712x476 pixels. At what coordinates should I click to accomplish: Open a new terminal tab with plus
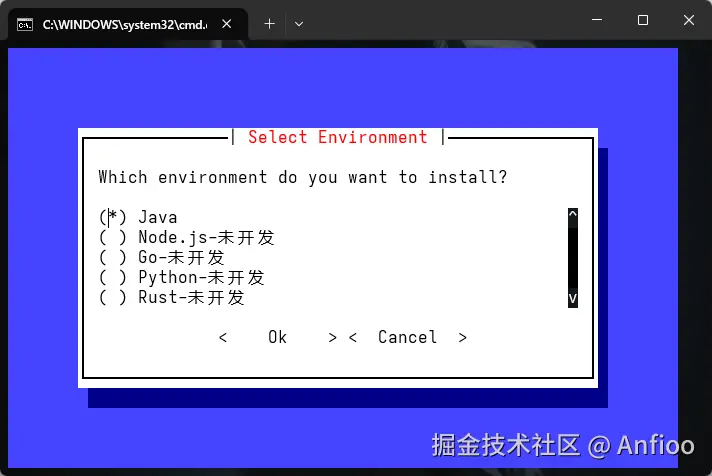tap(269, 24)
